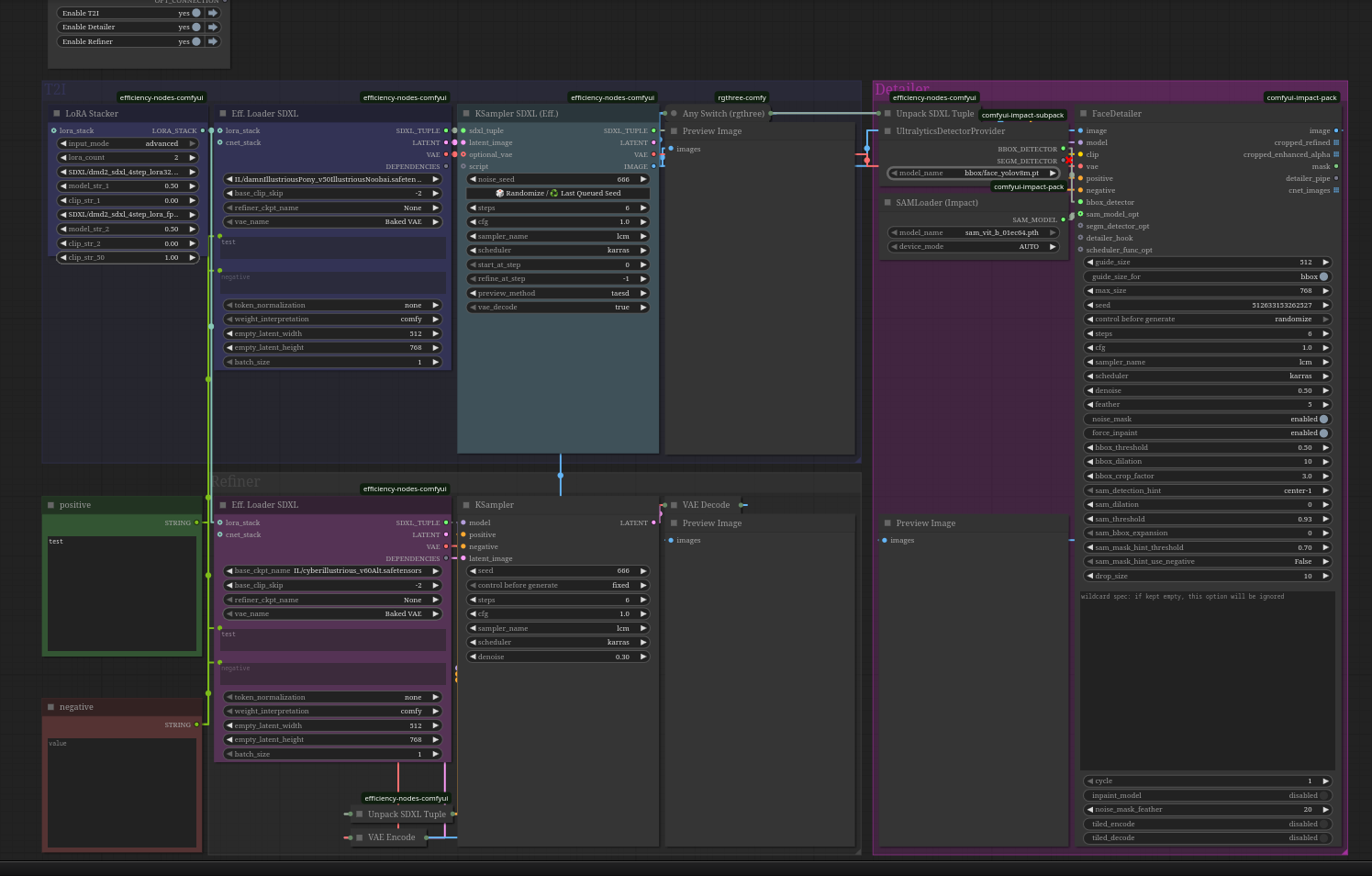This screenshot has width=1372, height=876.
Task: Click the VAE Encode node collapse square
Action: click(359, 837)
